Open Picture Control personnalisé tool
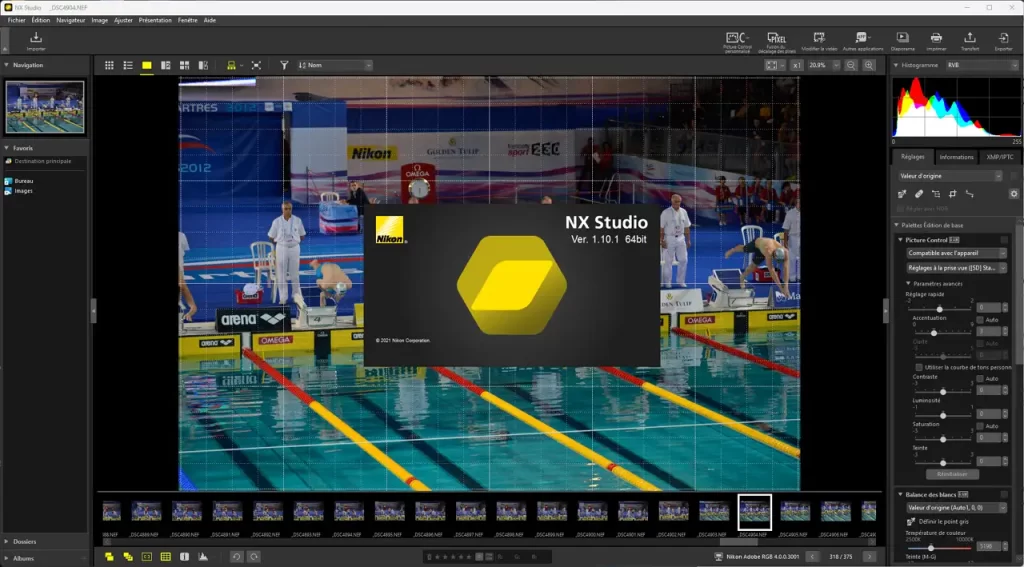 pos(737,42)
